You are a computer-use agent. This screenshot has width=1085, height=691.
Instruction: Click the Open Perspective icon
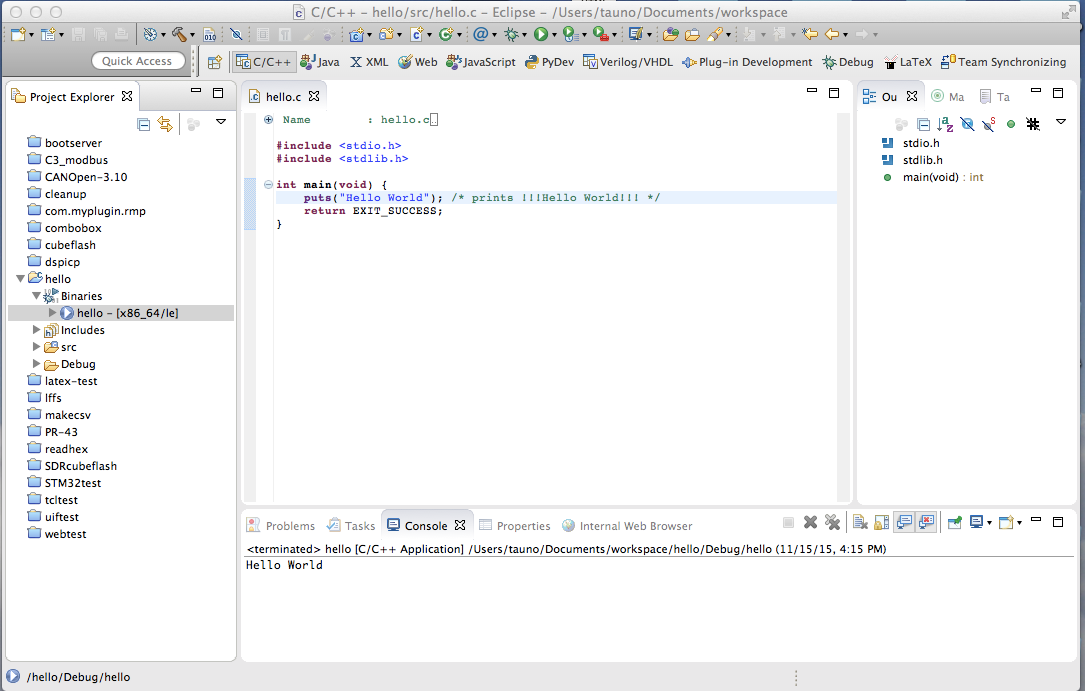pyautogui.click(x=214, y=62)
